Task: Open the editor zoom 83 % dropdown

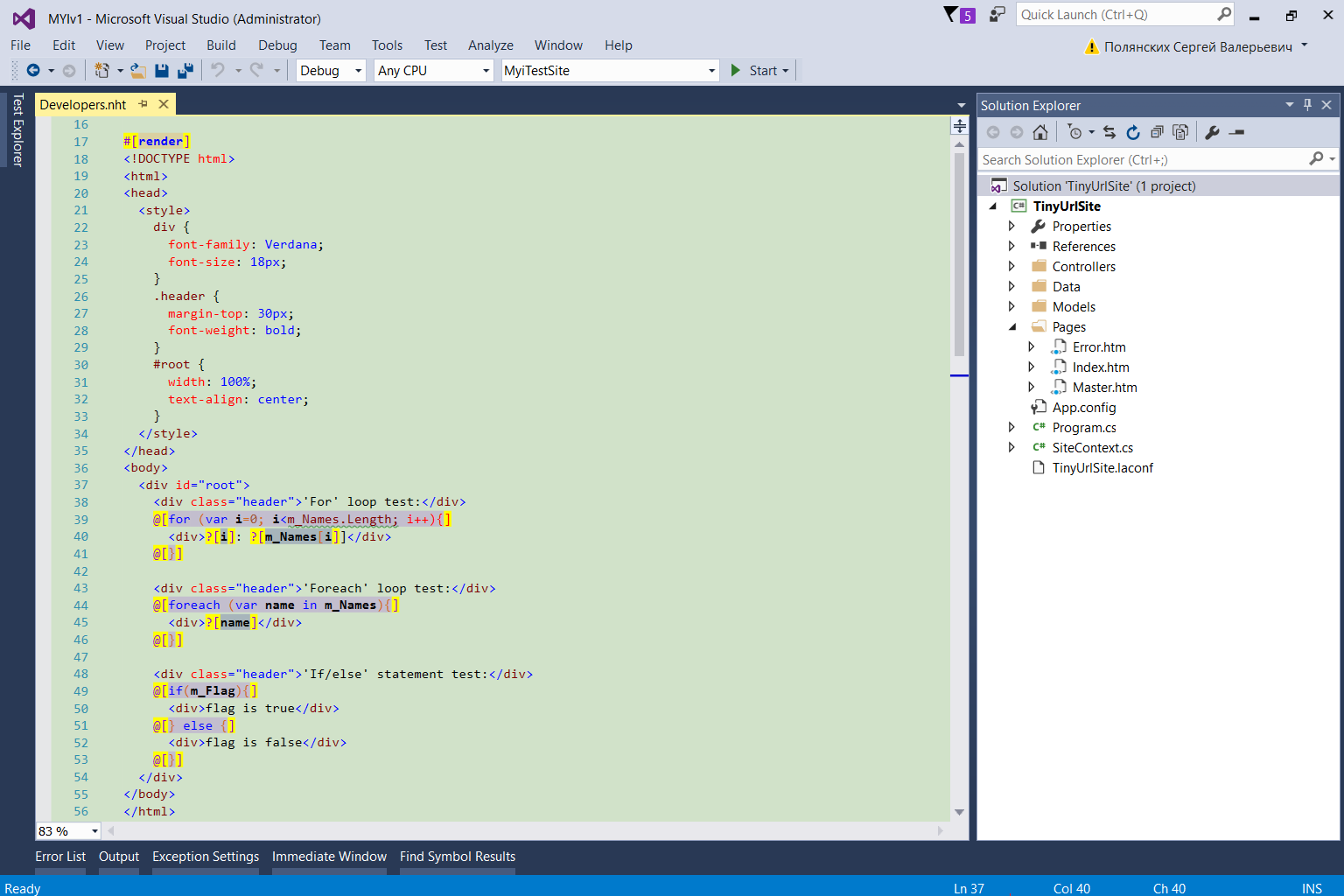Action: point(94,830)
